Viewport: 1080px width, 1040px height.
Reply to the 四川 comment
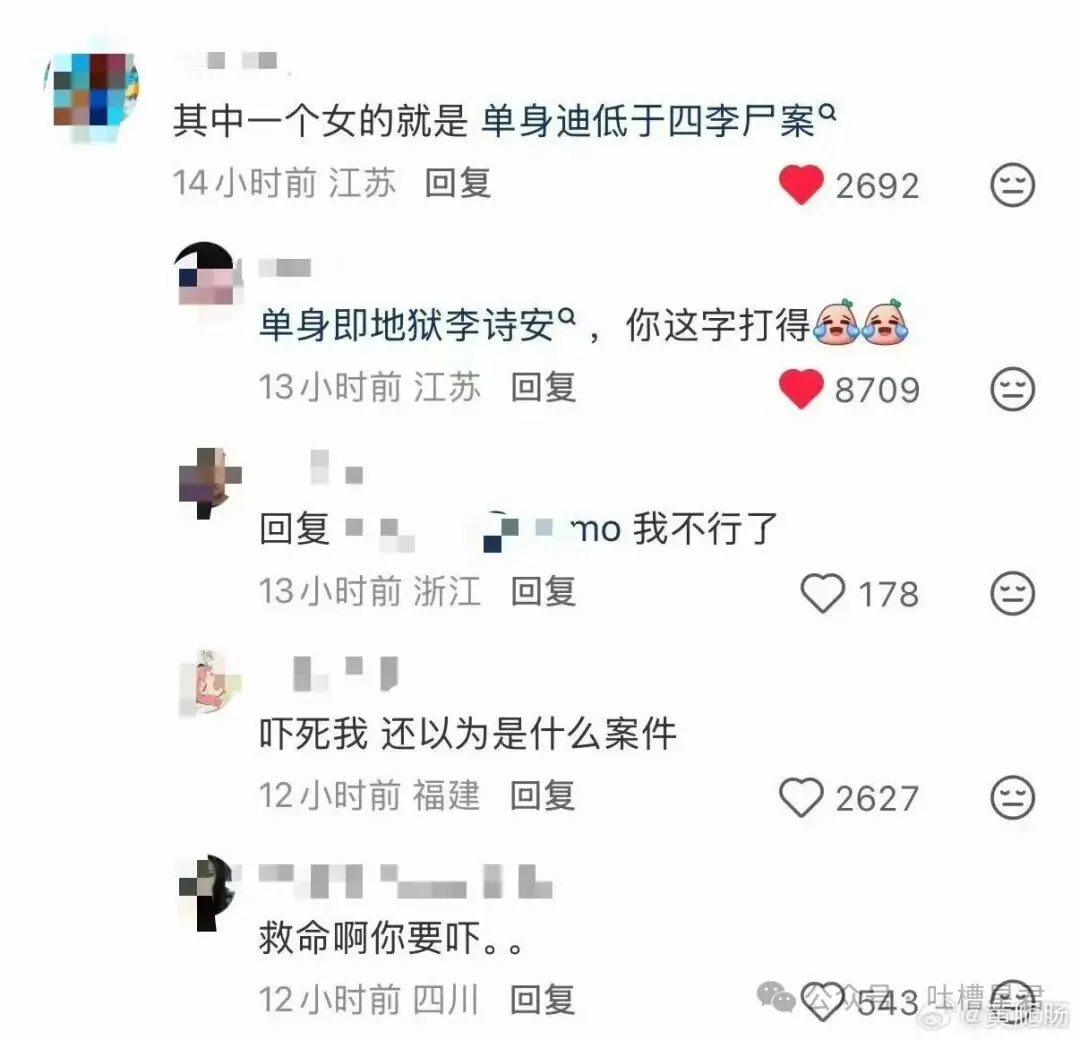(x=543, y=1000)
